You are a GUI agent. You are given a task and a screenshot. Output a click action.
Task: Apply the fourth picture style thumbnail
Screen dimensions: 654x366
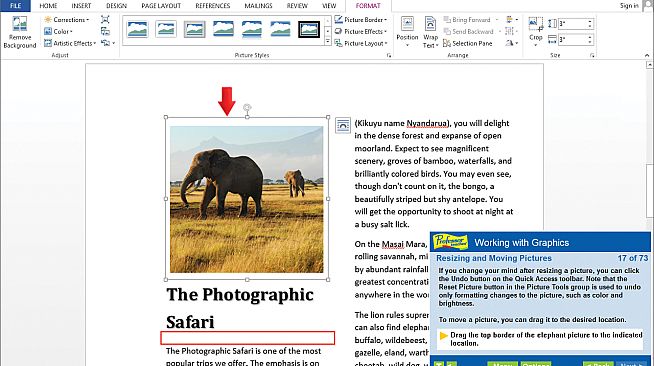point(223,30)
